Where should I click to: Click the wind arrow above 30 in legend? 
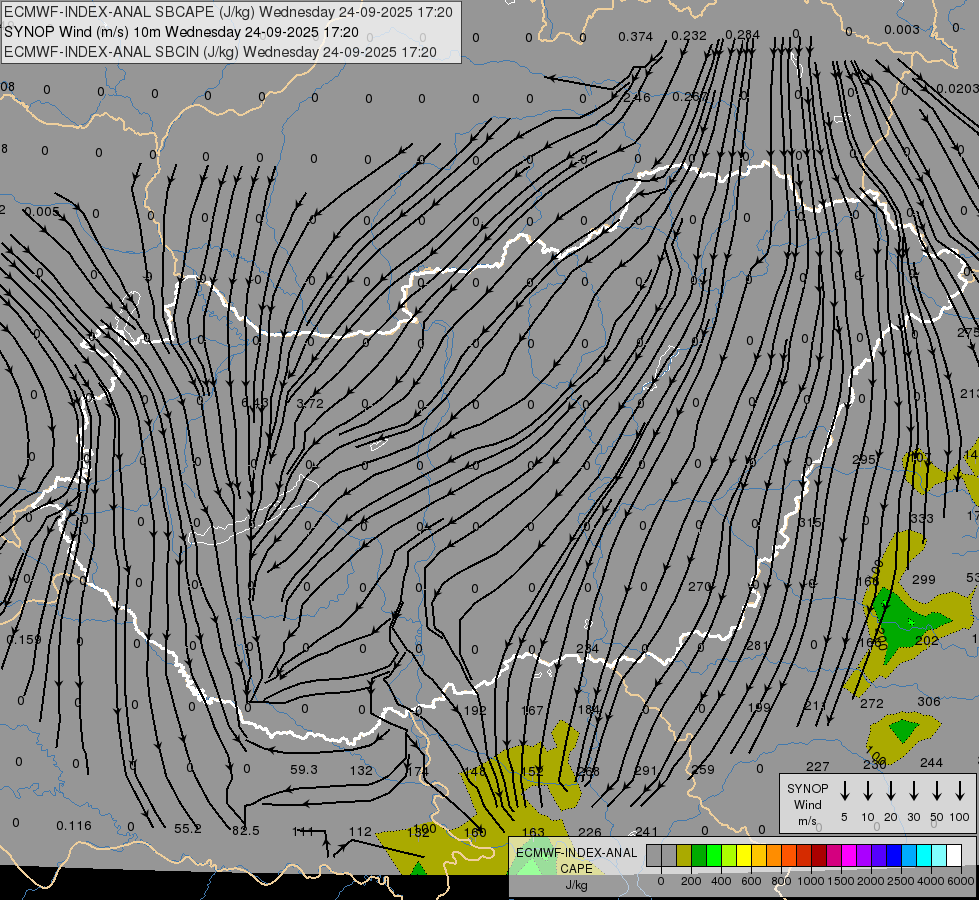[914, 790]
